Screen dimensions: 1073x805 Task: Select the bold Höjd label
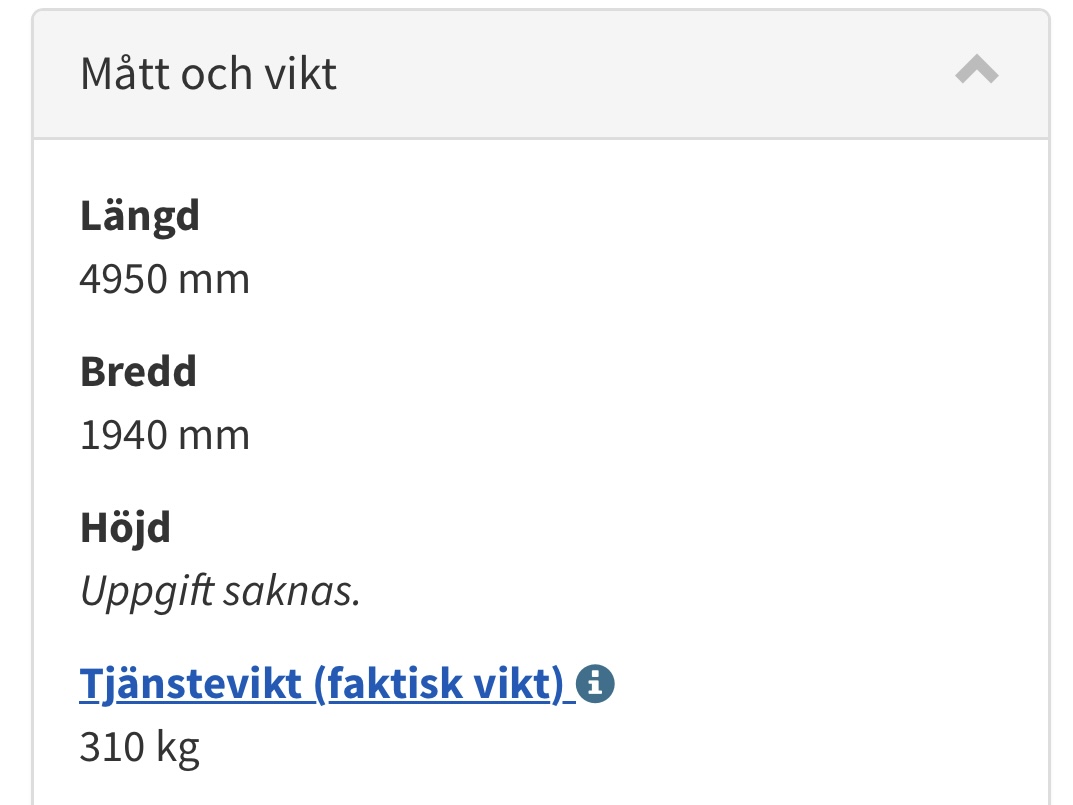[125, 528]
